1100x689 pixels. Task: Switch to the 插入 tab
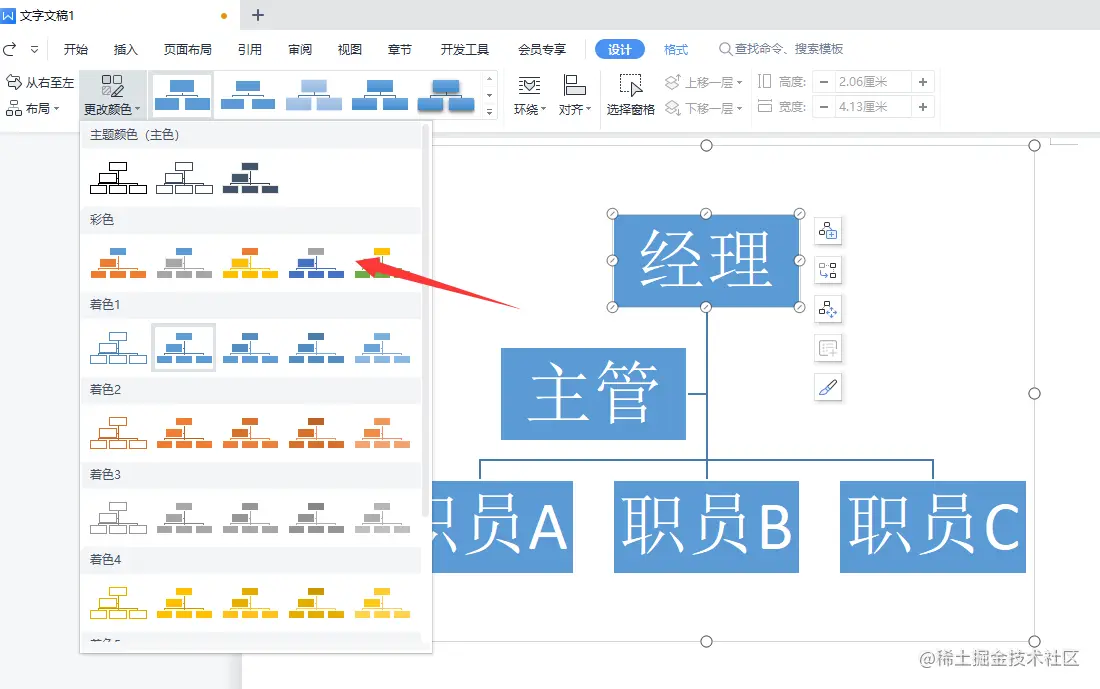click(x=126, y=49)
